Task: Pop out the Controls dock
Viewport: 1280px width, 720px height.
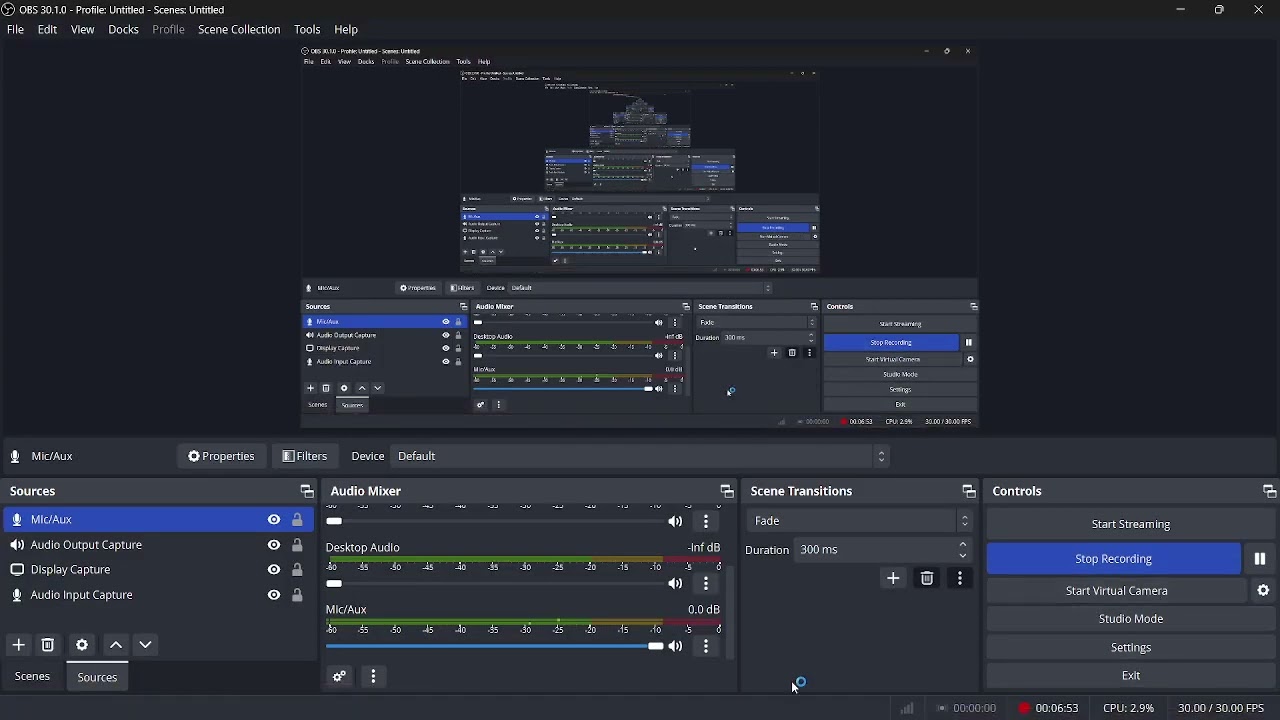Action: [1270, 492]
